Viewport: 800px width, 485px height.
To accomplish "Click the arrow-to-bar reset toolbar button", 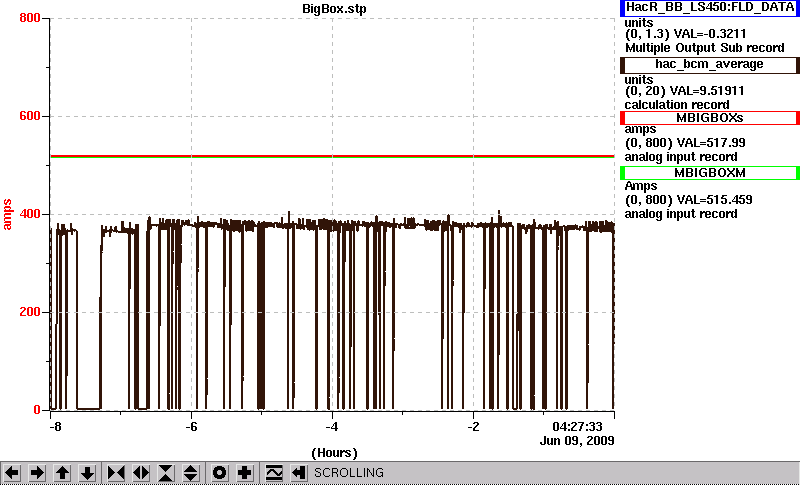I will point(298,473).
